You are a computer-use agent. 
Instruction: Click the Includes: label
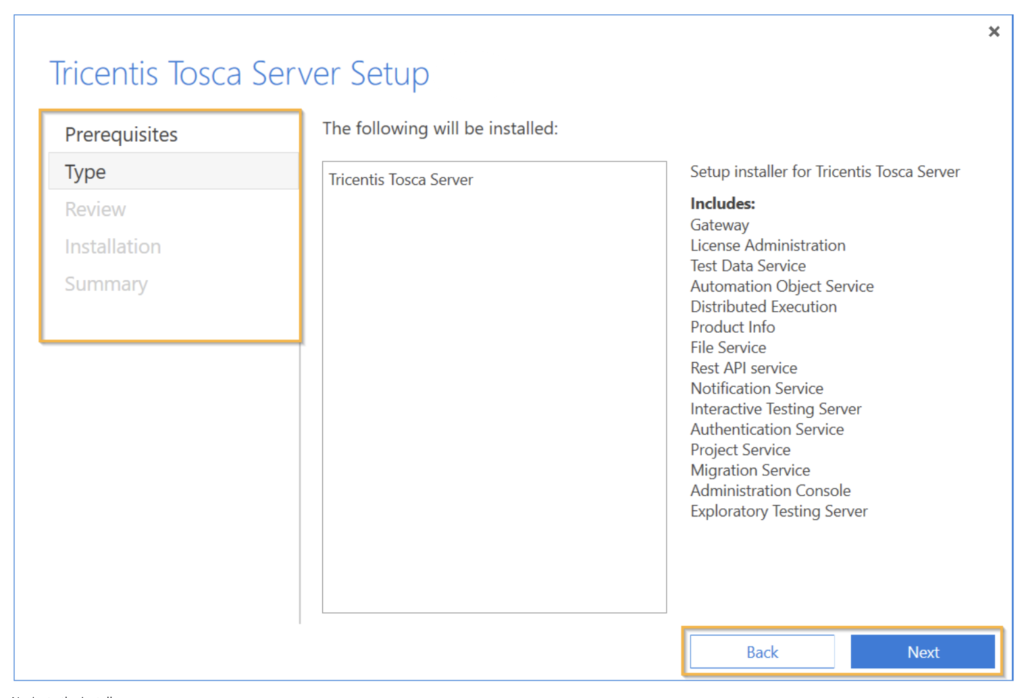pos(722,204)
